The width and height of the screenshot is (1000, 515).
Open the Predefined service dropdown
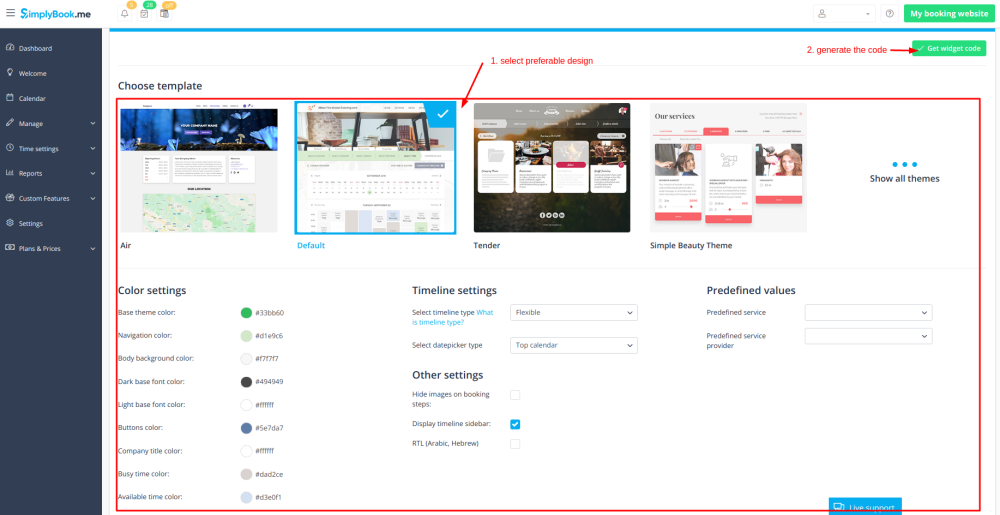(x=868, y=313)
